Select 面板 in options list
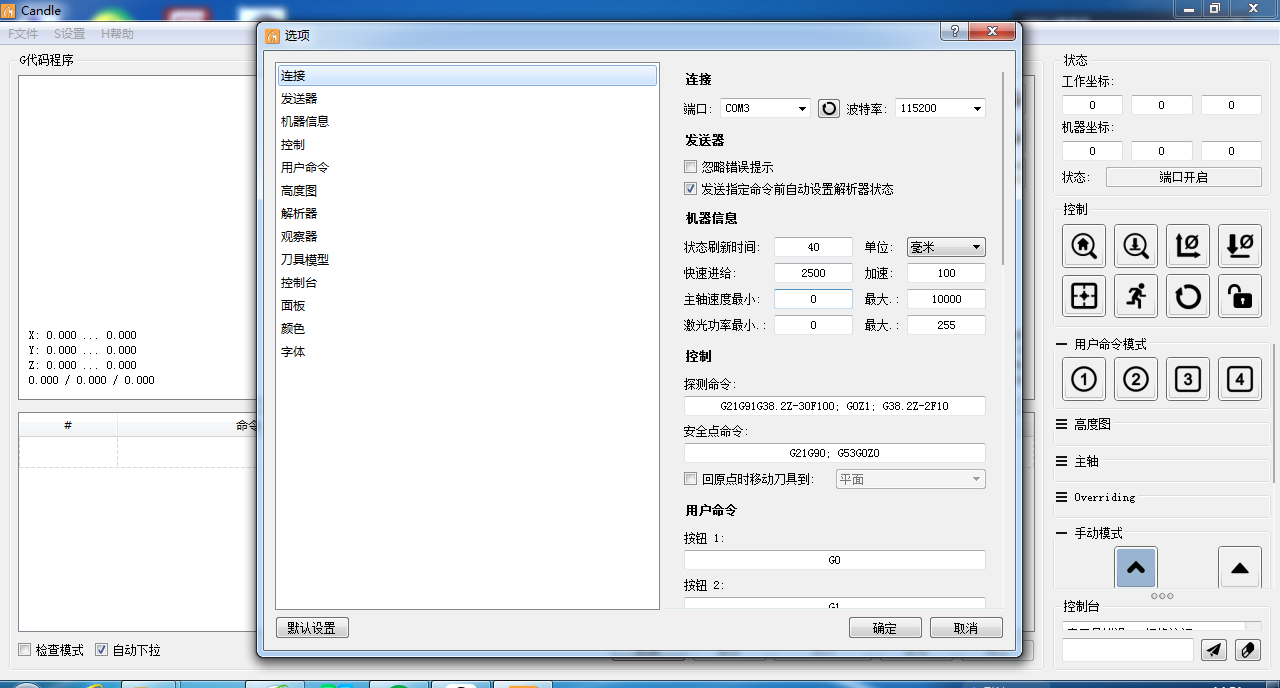Image resolution: width=1280 pixels, height=688 pixels. 467,305
